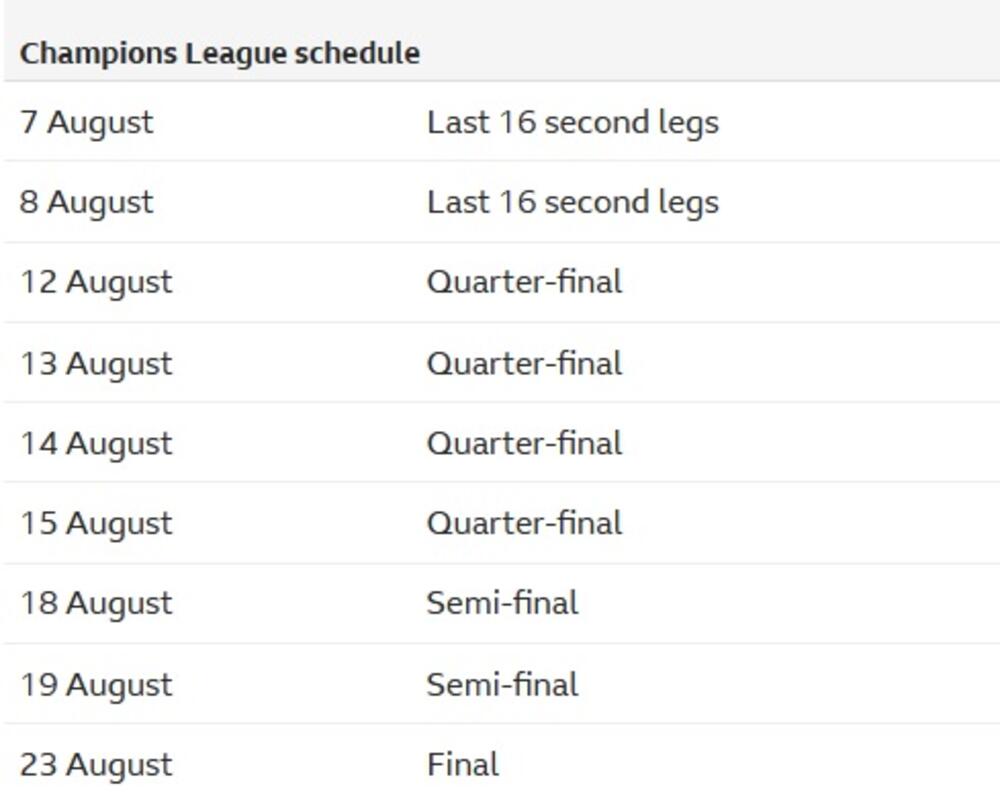1000x800 pixels.
Task: Click the Quarter-final entry beside 13 August
Action: tap(524, 363)
